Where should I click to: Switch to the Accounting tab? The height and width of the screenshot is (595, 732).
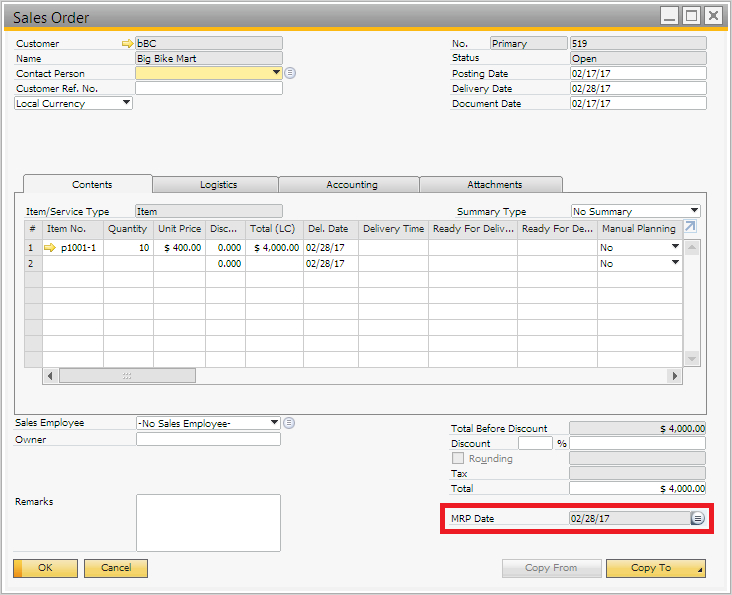(349, 184)
